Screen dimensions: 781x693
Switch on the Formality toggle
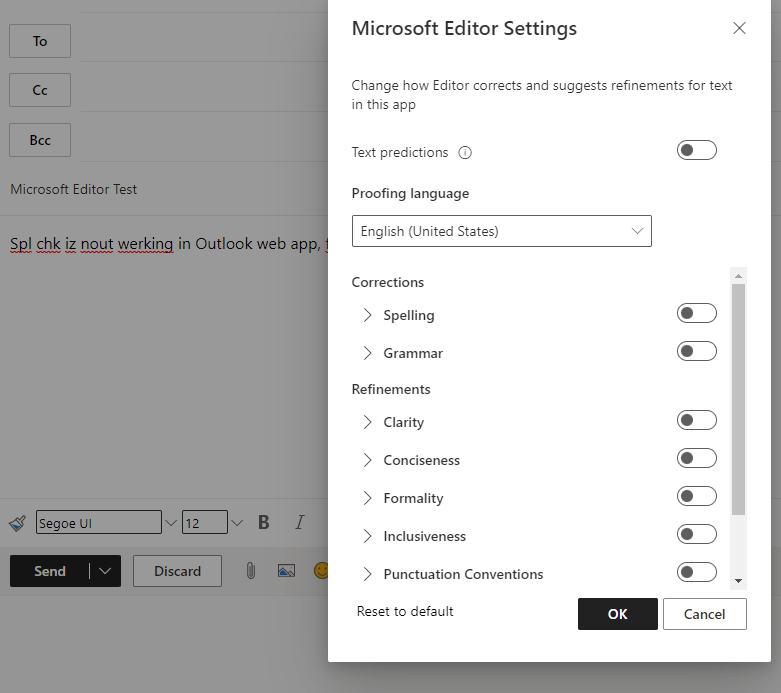pos(696,496)
